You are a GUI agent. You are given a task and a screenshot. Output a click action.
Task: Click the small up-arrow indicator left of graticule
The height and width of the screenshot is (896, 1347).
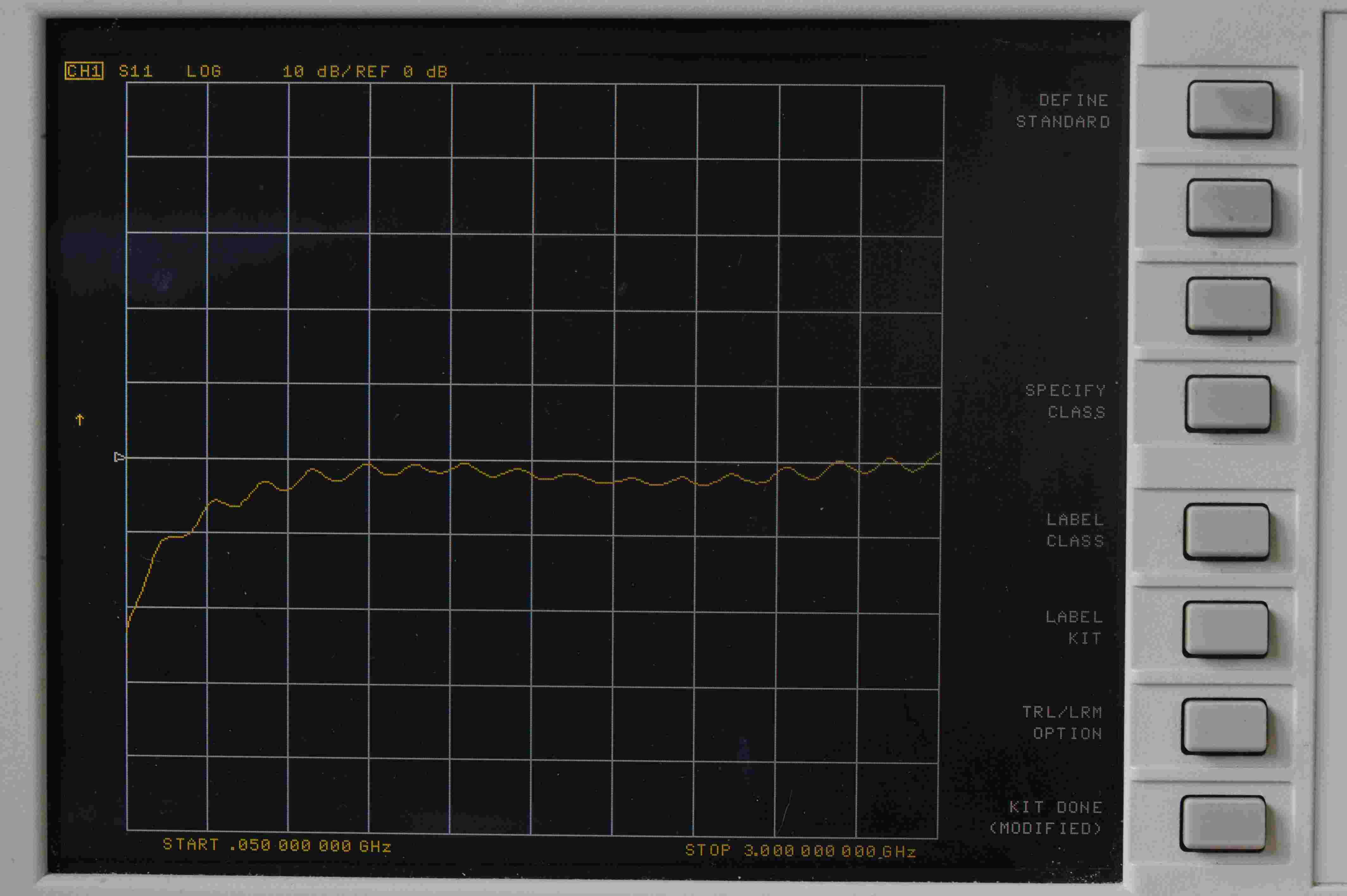tap(80, 420)
